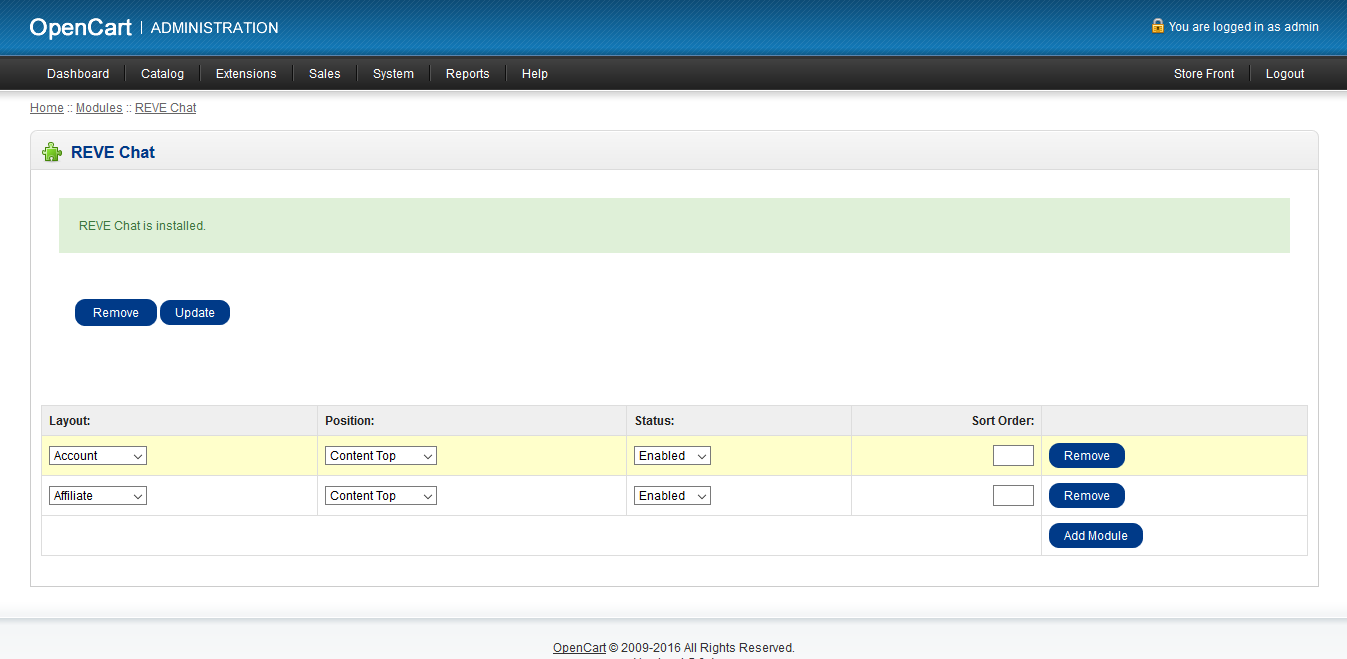Image resolution: width=1347 pixels, height=659 pixels.
Task: Click the 'You are logged in as admin' text
Action: (1243, 27)
